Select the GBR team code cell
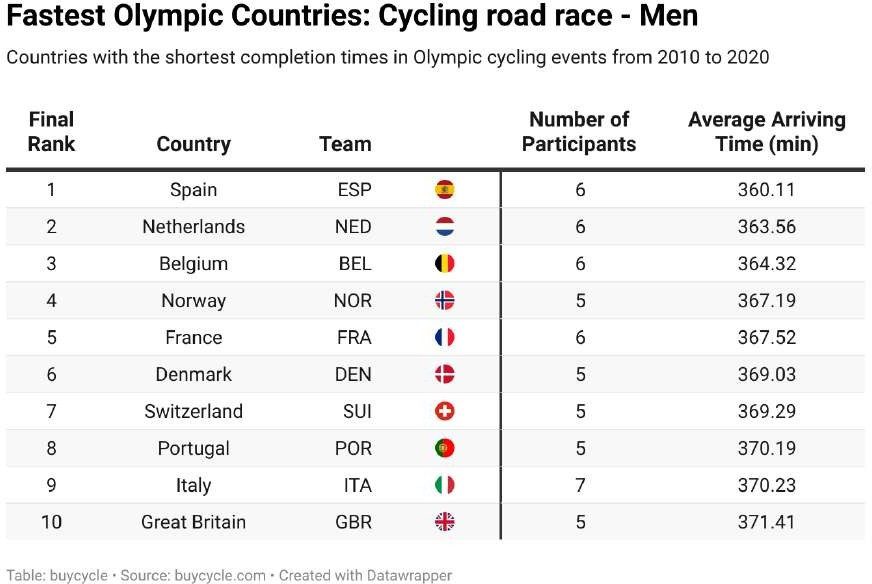 353,521
